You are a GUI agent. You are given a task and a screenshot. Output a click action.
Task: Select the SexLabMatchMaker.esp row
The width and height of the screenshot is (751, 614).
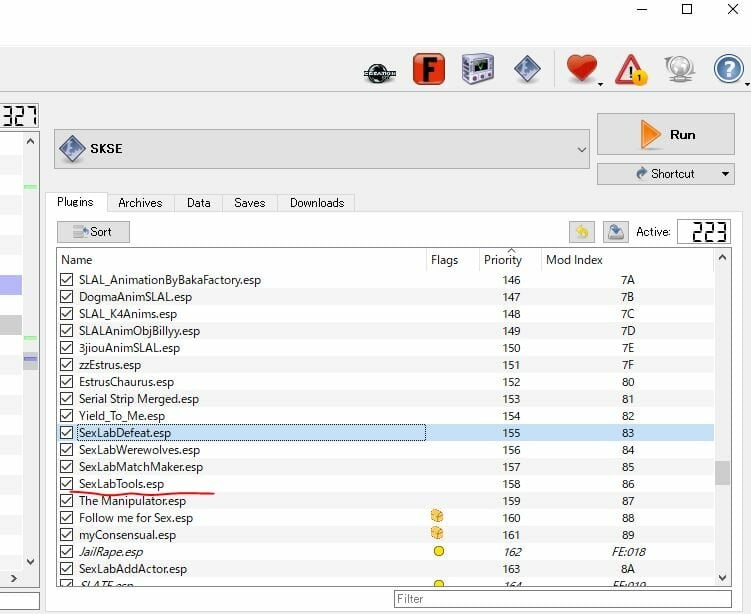386,467
